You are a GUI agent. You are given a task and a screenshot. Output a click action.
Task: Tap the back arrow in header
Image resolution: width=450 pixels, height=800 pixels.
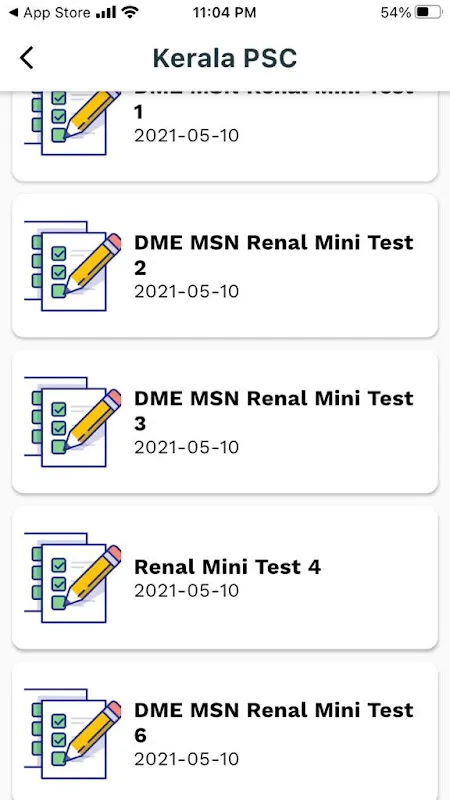point(27,58)
